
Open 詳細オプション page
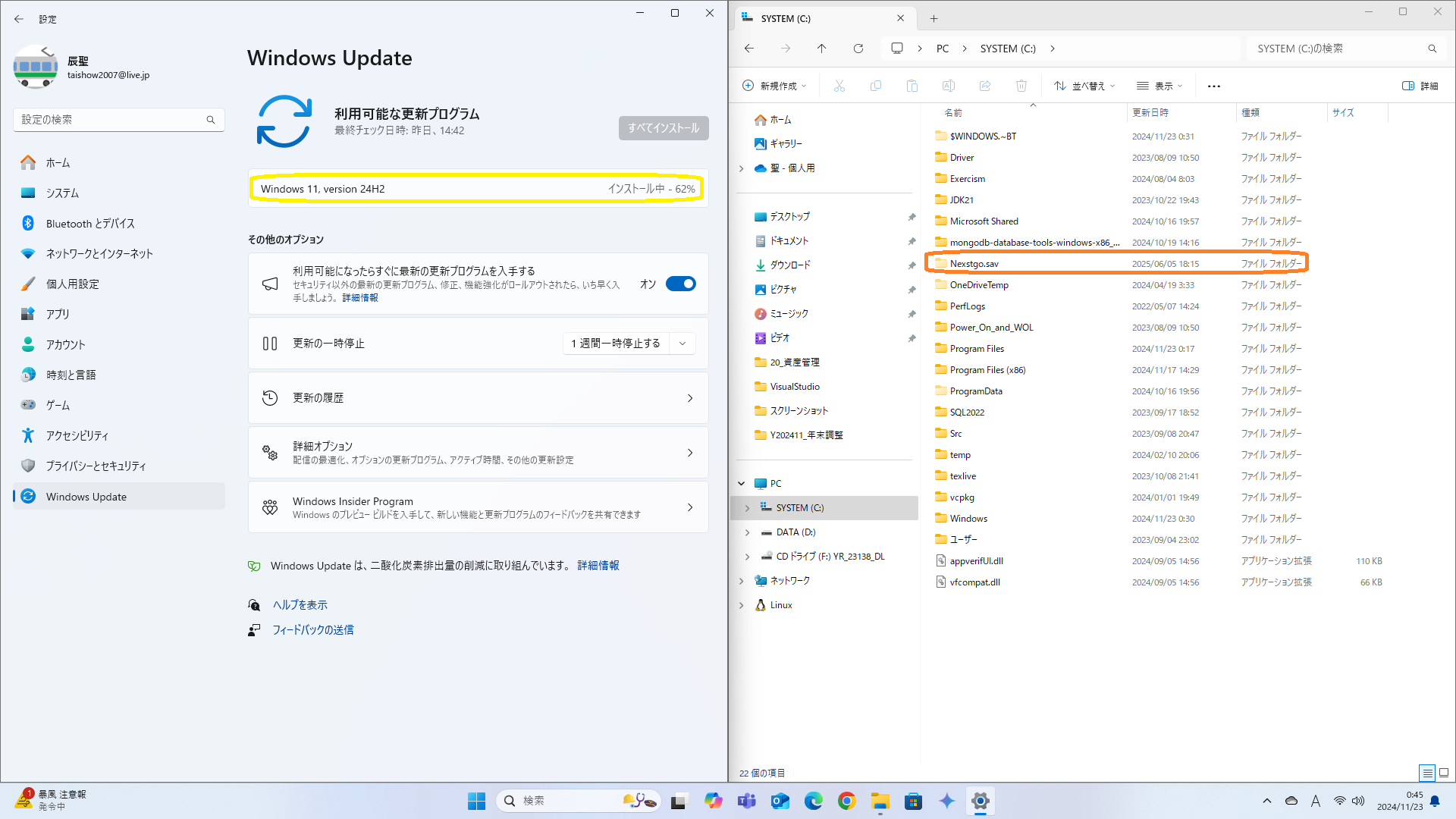pyautogui.click(x=479, y=453)
